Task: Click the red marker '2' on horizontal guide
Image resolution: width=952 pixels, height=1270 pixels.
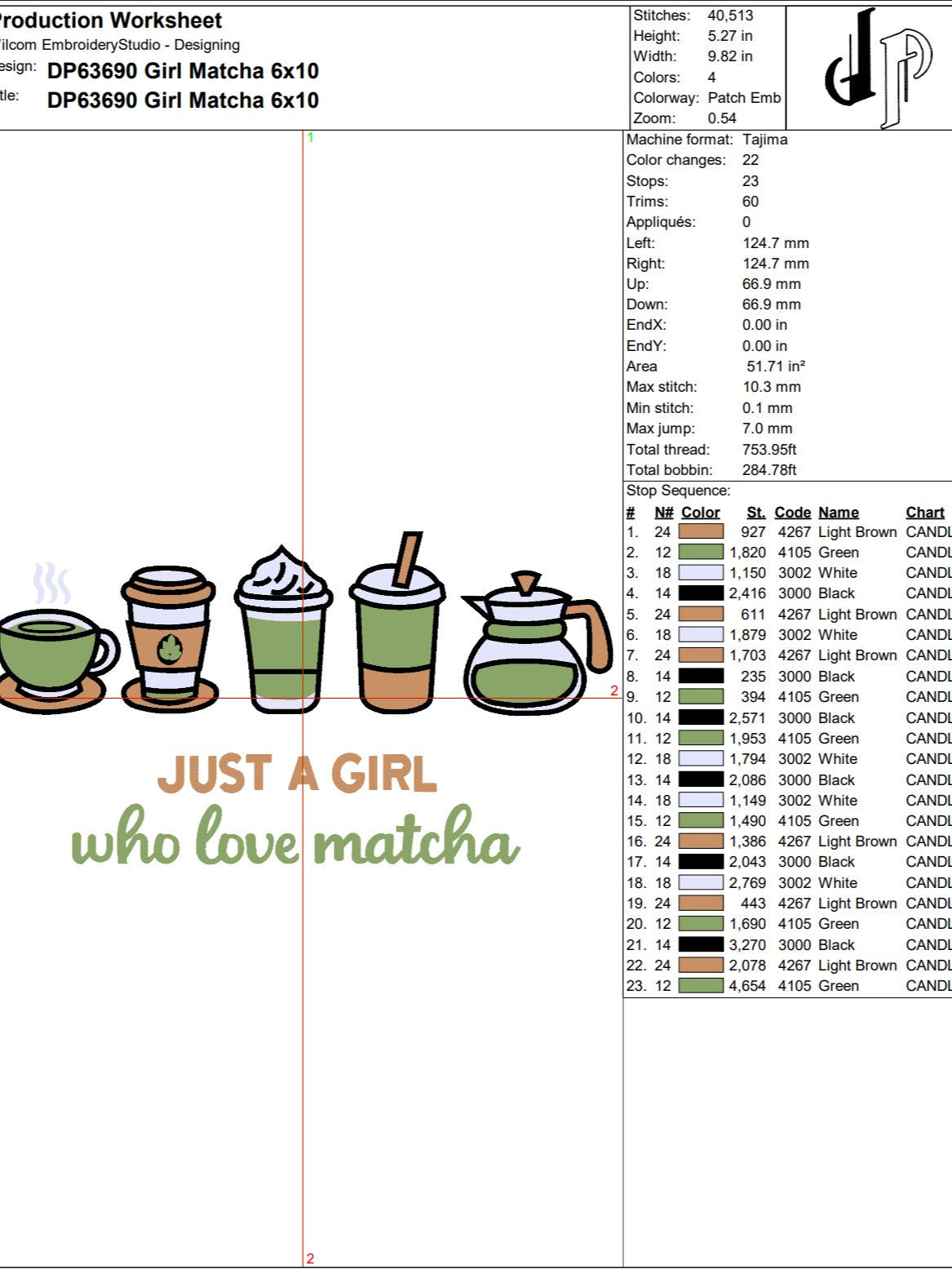Action: pos(614,691)
